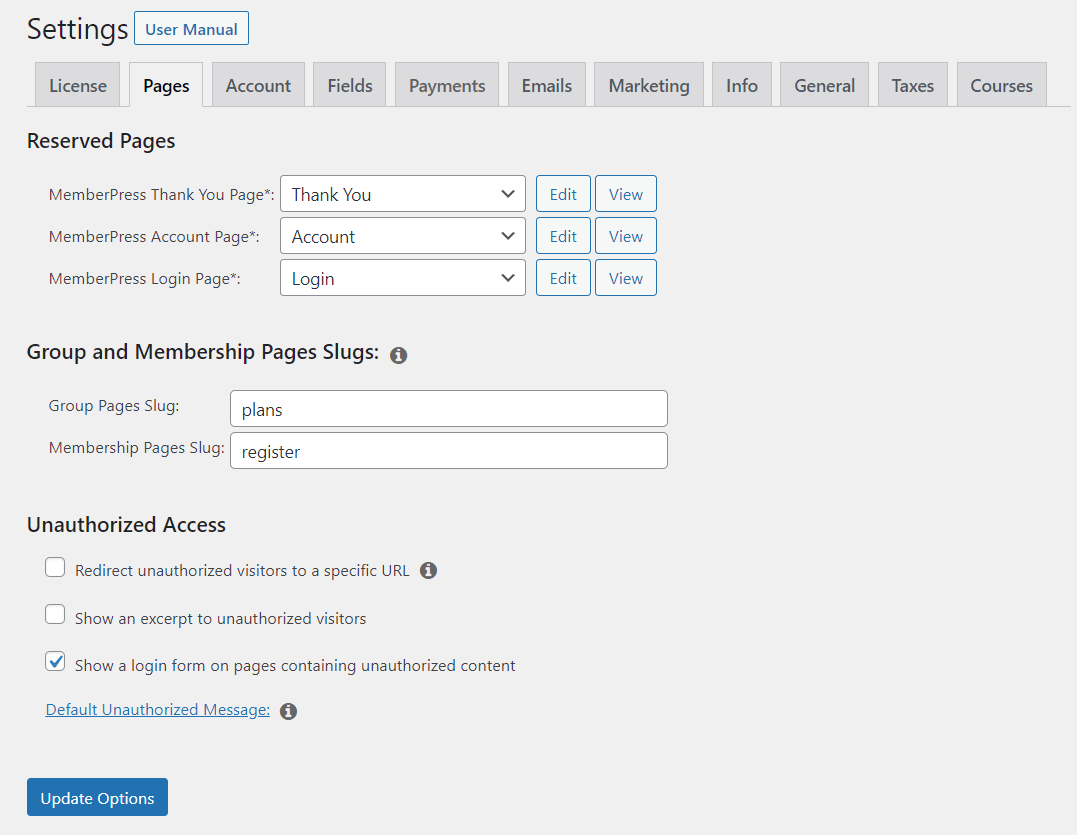Edit the Account page
This screenshot has height=835, width=1077.
click(563, 236)
